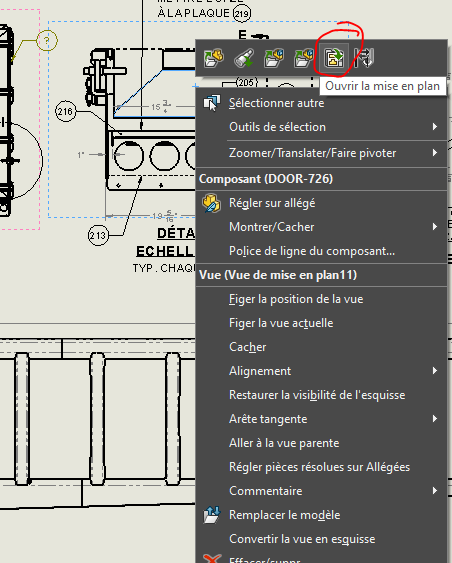The image size is (452, 563).
Task: Click the third open-folder icon with blue component
Action: pos(274,58)
